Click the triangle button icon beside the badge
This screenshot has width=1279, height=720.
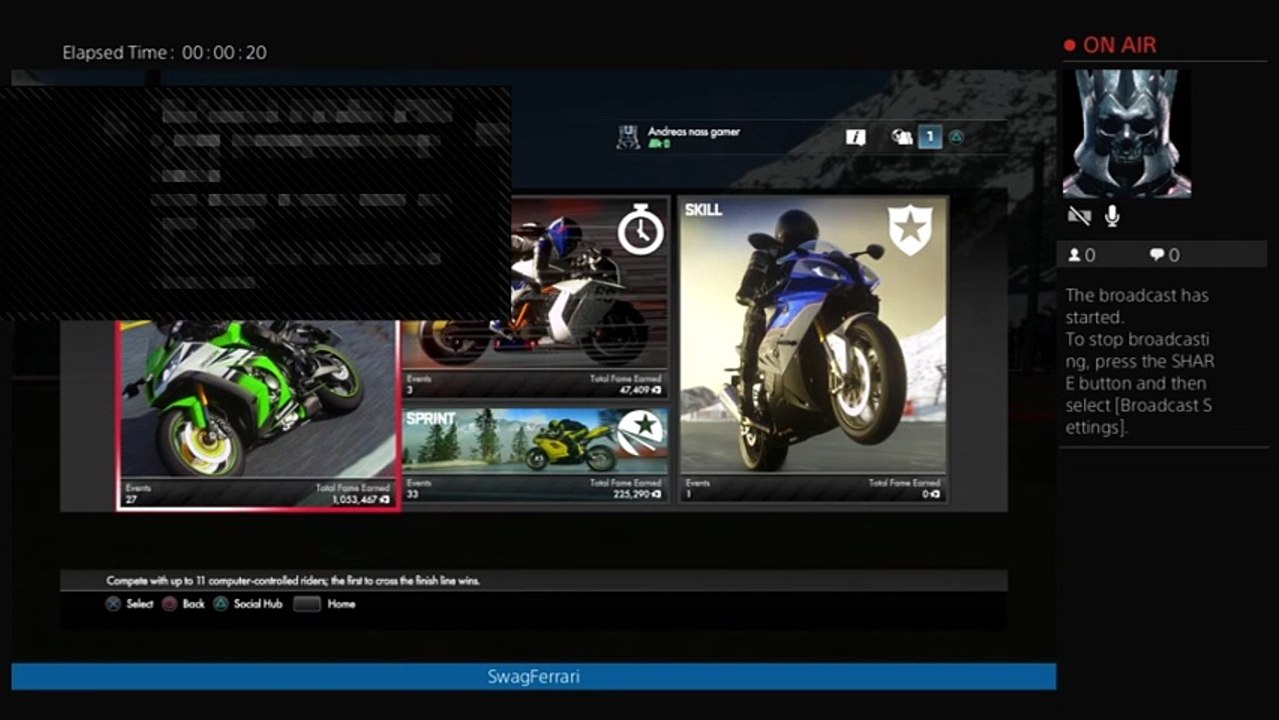[957, 138]
